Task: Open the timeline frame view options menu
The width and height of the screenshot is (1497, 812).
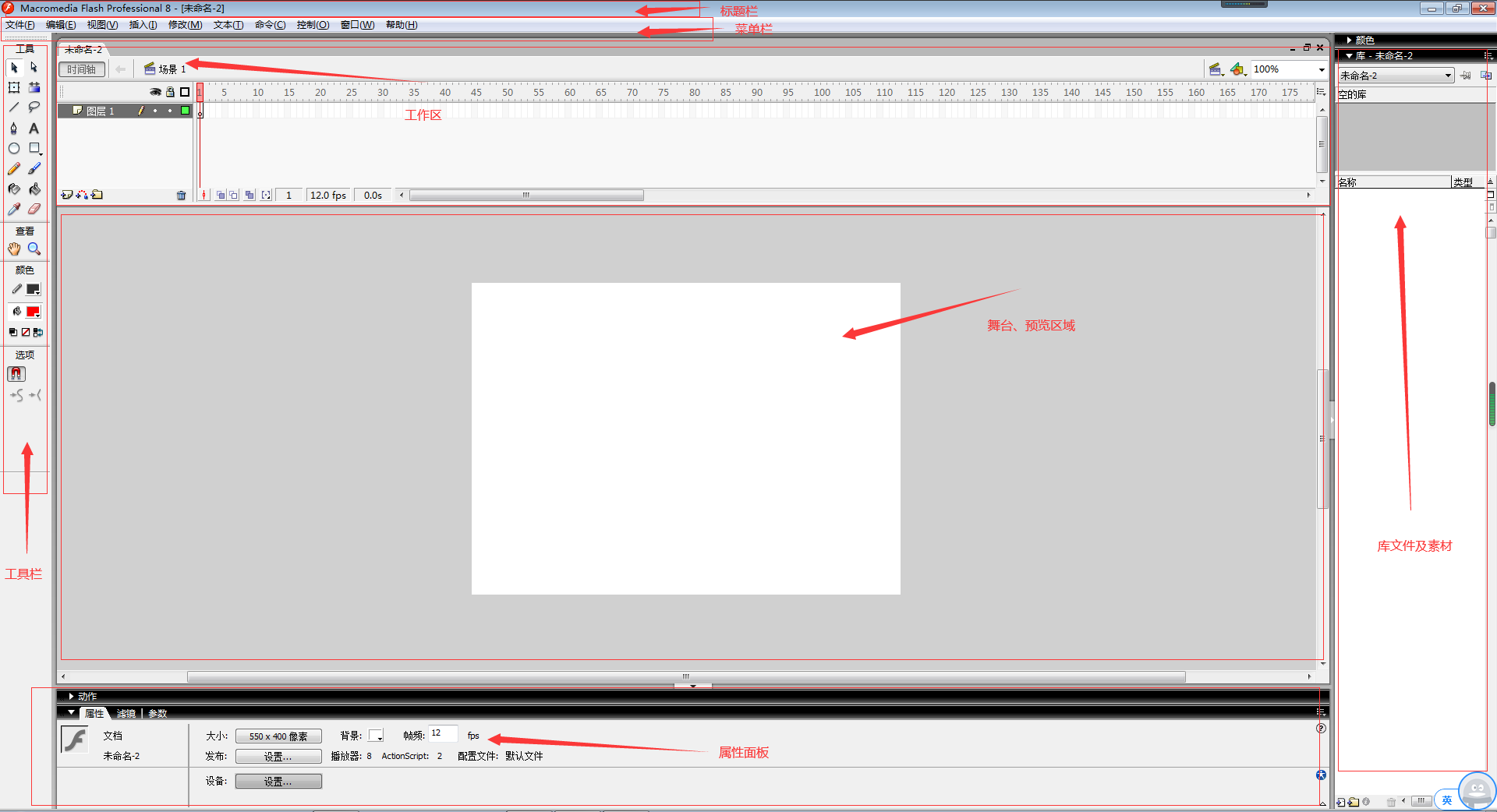Action: click(1321, 92)
